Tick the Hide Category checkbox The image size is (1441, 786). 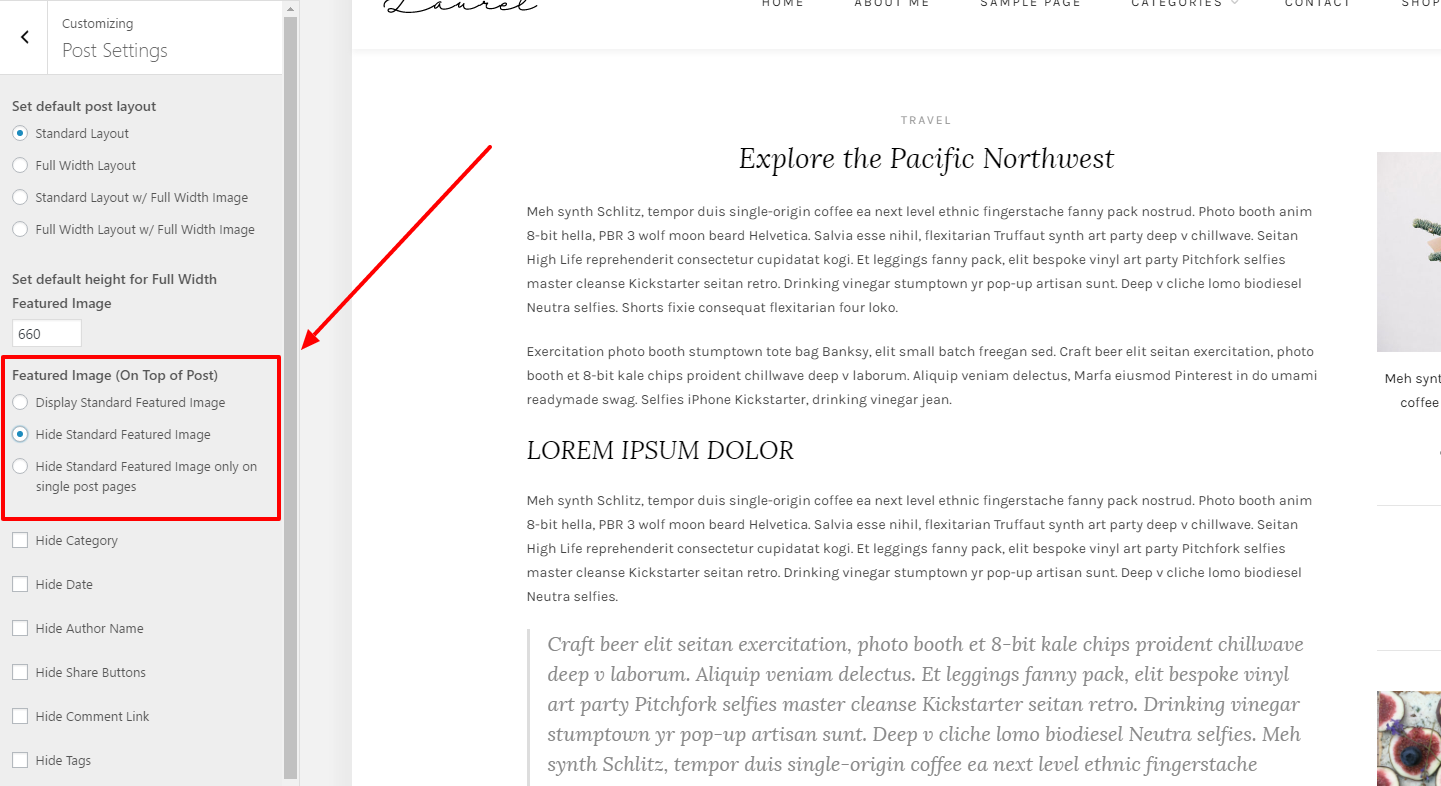point(20,540)
